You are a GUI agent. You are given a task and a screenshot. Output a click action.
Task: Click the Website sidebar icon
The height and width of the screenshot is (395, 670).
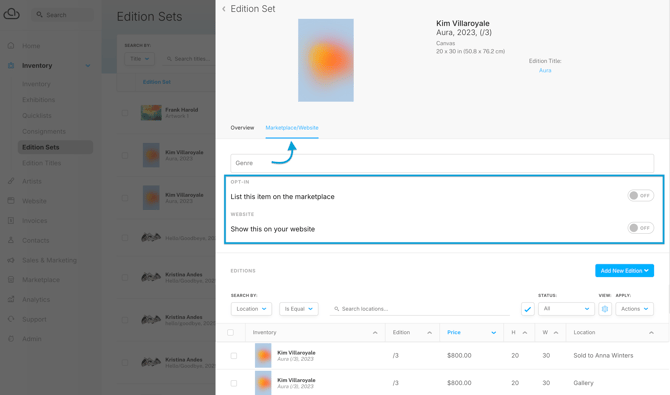point(11,201)
